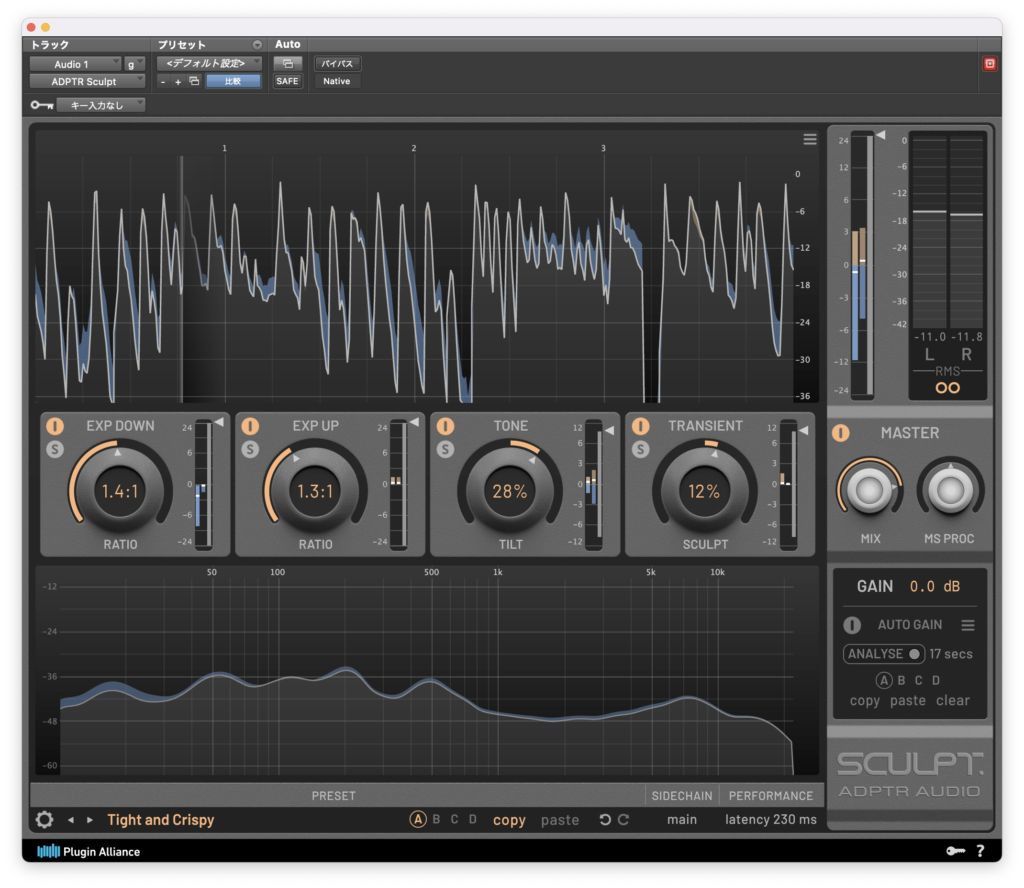Select state A in bottom preset bar
Viewport: 1024px width, 888px height.
click(418, 819)
